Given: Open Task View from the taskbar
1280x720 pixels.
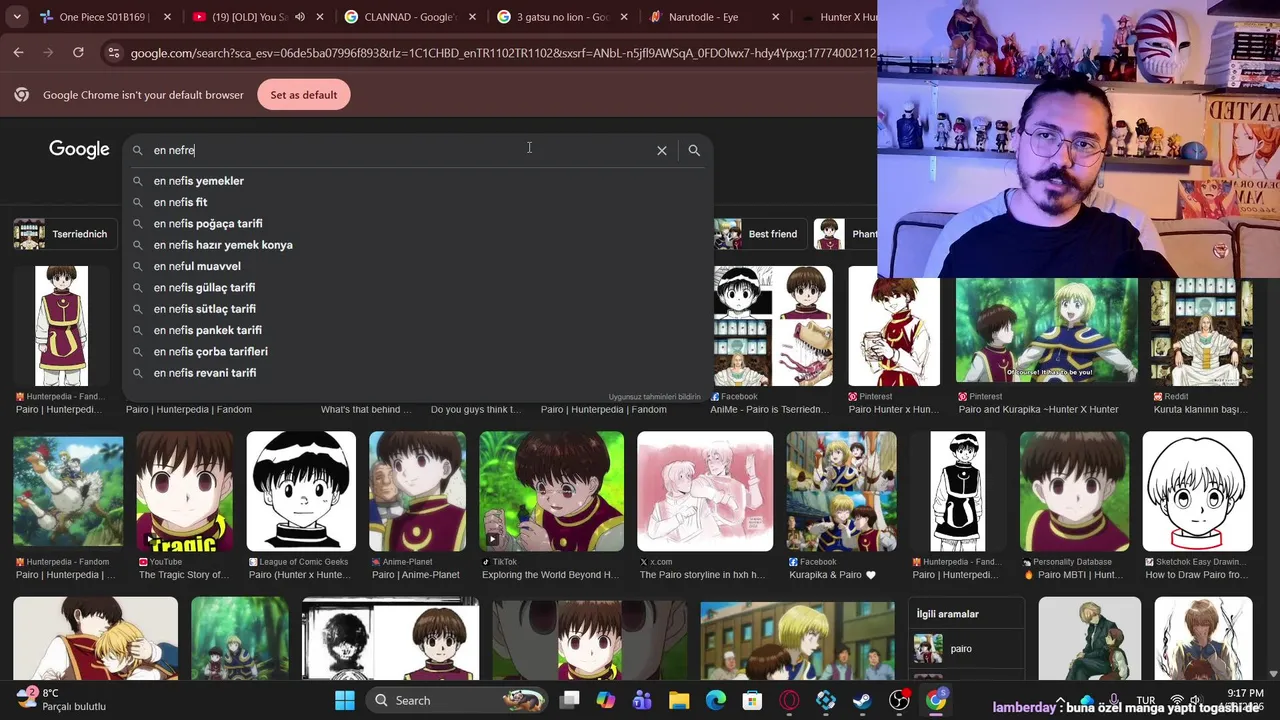Looking at the screenshot, I should [x=569, y=700].
